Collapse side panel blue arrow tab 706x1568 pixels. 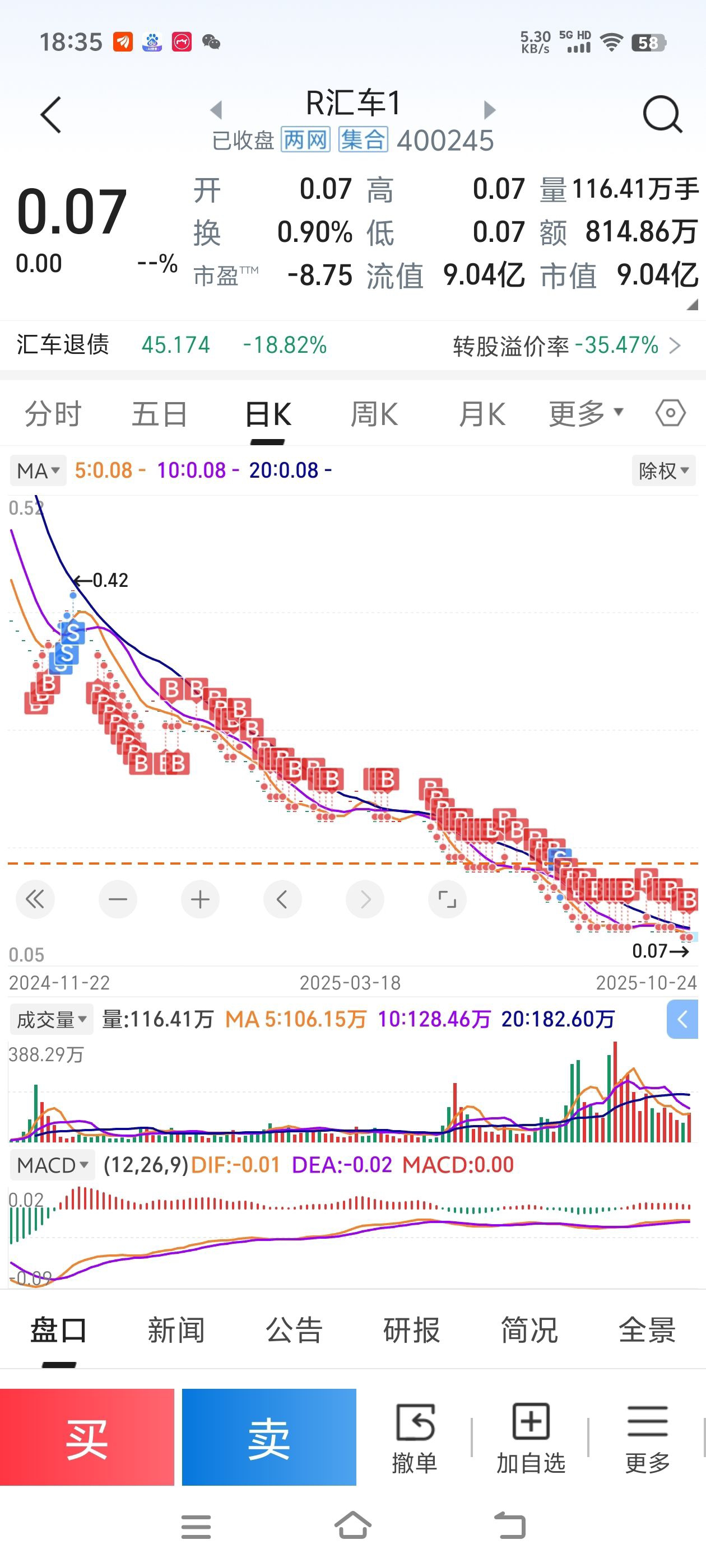682,1019
